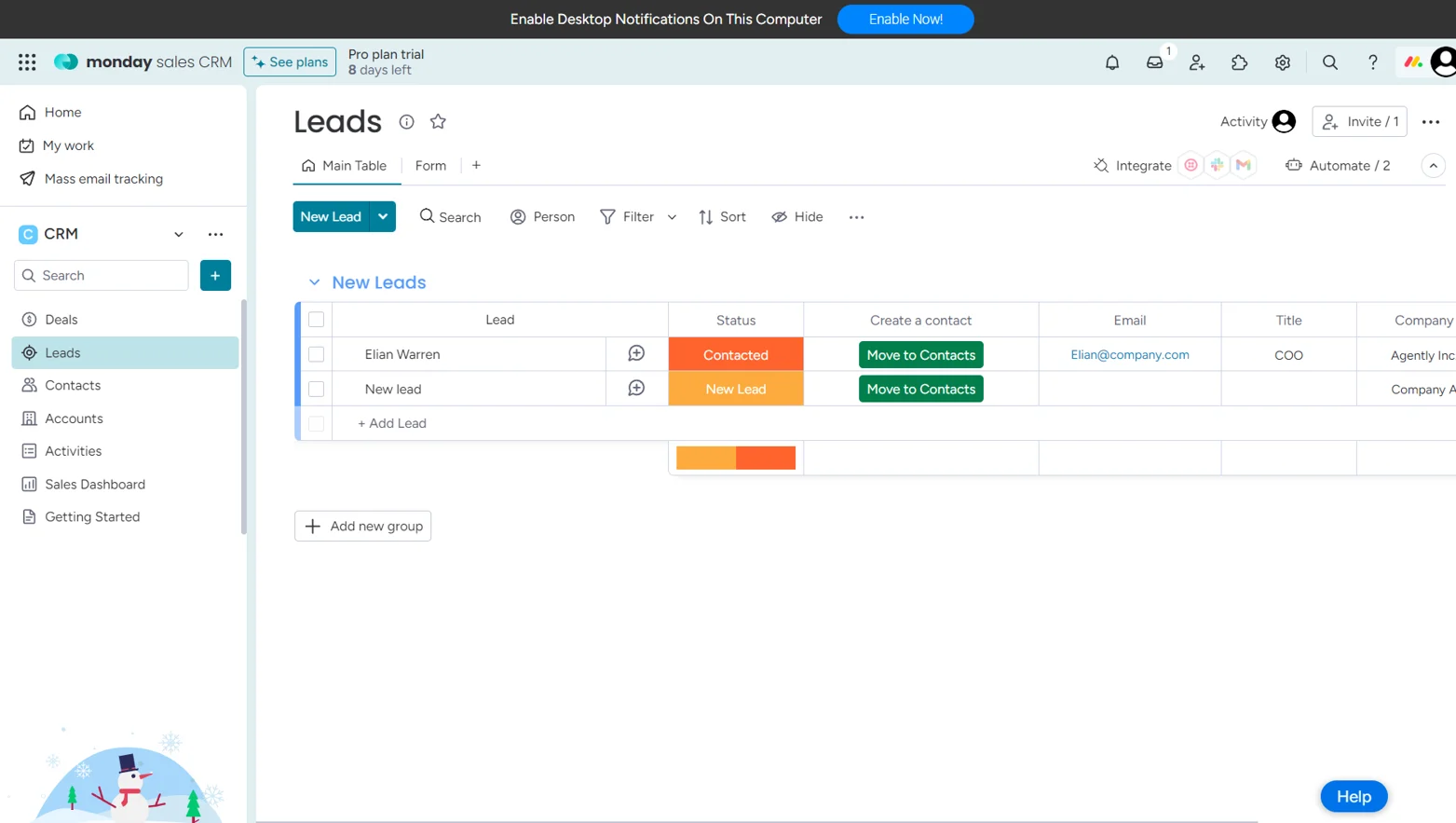Open the Slack integration icon
The image size is (1456, 823).
[1217, 165]
